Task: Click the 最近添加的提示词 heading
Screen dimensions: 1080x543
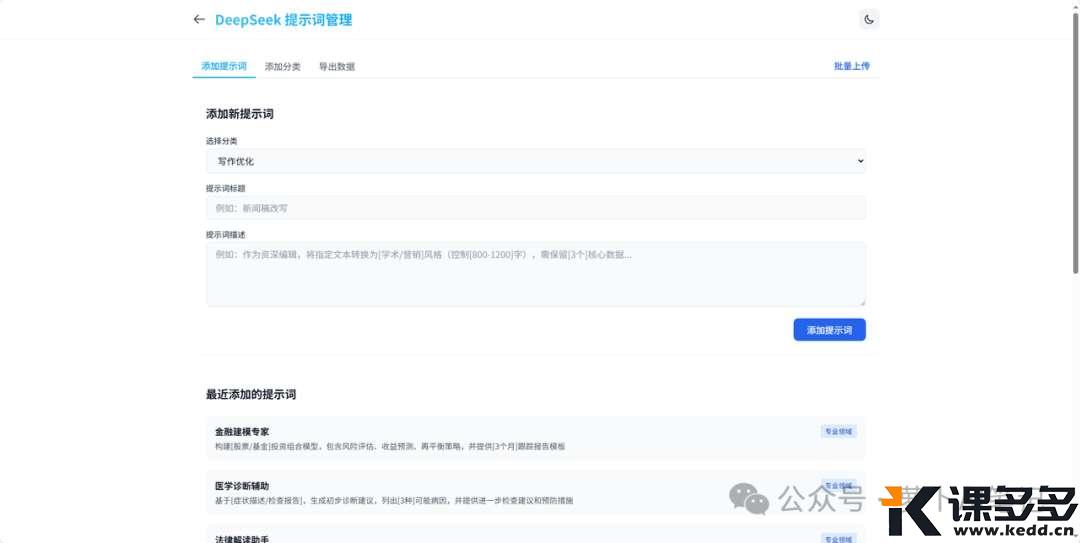Action: pos(251,395)
